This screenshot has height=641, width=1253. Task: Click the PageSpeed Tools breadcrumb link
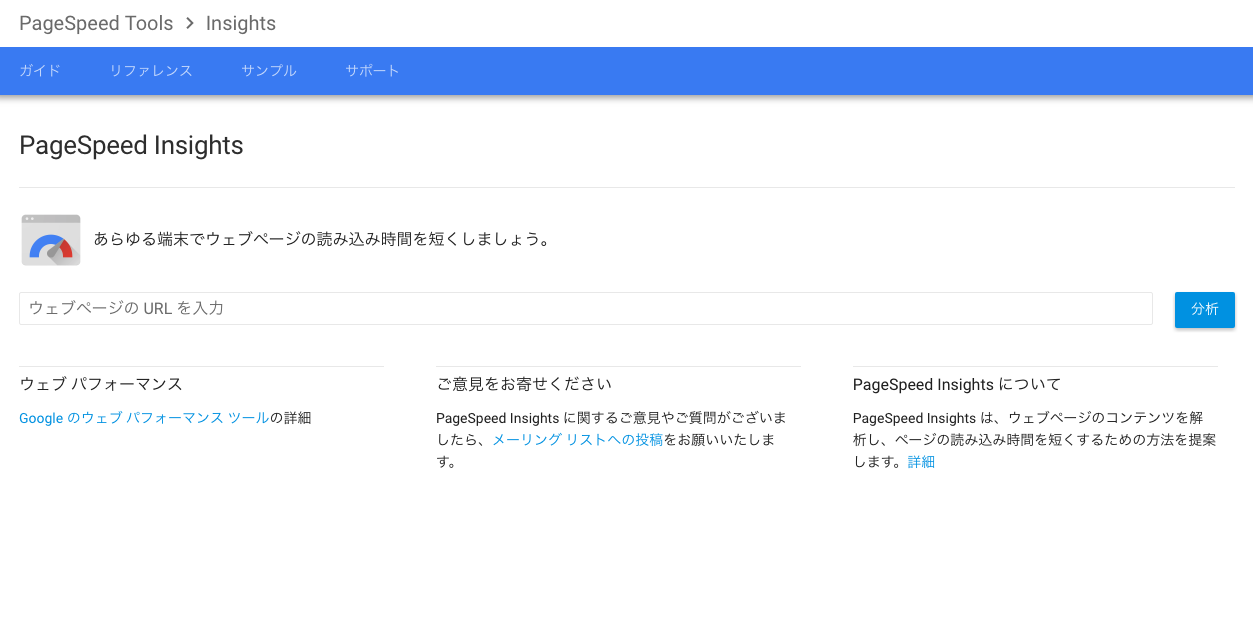[96, 23]
